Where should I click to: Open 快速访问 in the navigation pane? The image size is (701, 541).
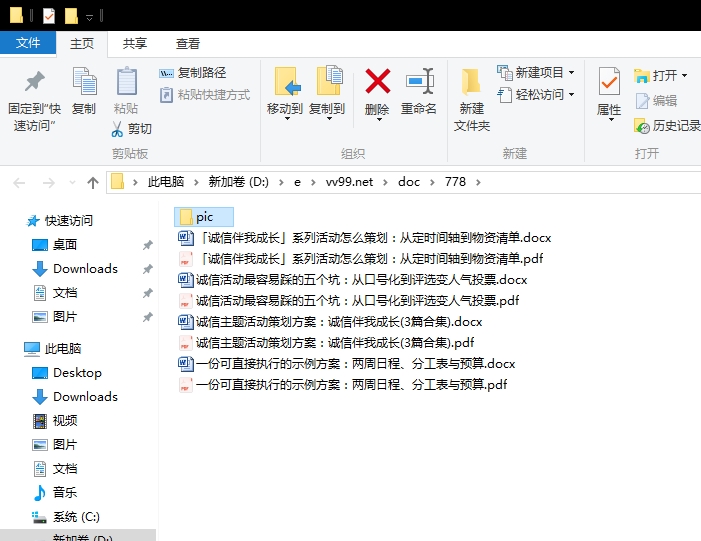tap(59, 221)
